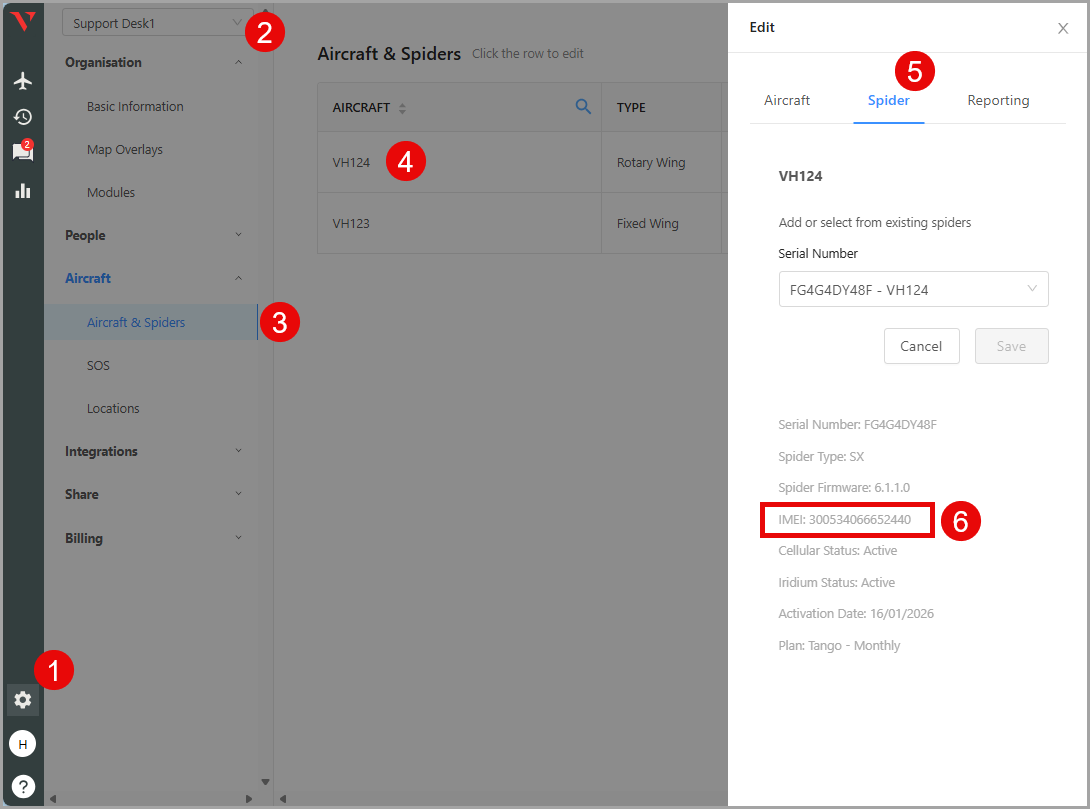Click the Spidertracks logo at top left
This screenshot has width=1090, height=809.
(x=22, y=22)
